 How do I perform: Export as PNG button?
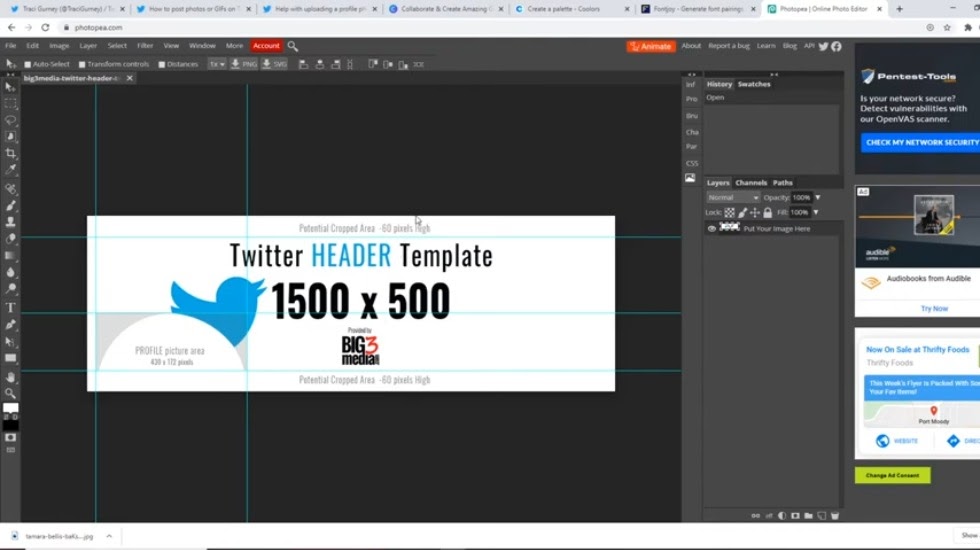(244, 64)
